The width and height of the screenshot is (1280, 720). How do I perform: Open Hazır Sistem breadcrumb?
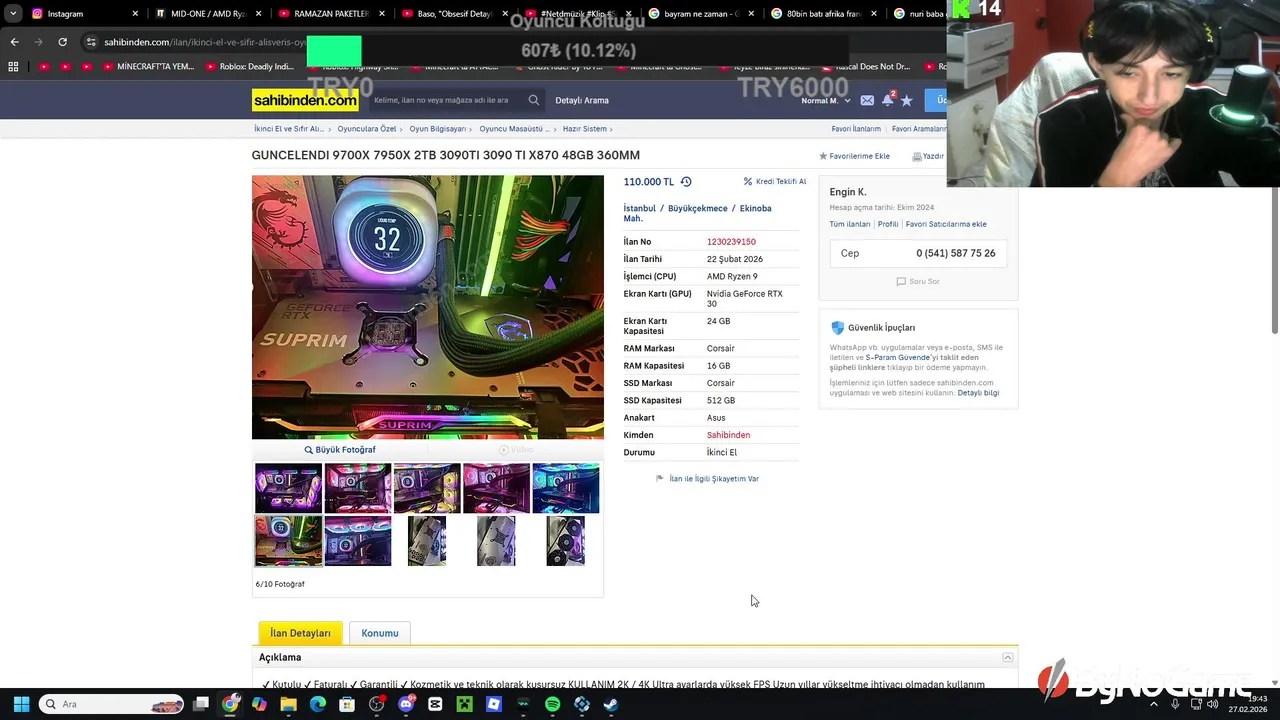585,129
